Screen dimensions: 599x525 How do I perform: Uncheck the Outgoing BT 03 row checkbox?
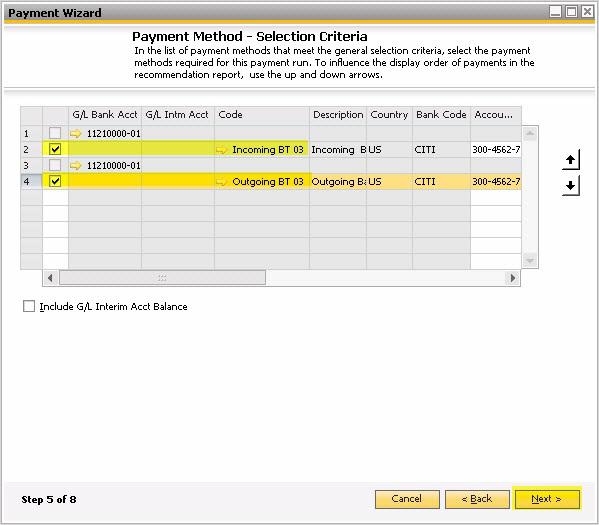[55, 181]
